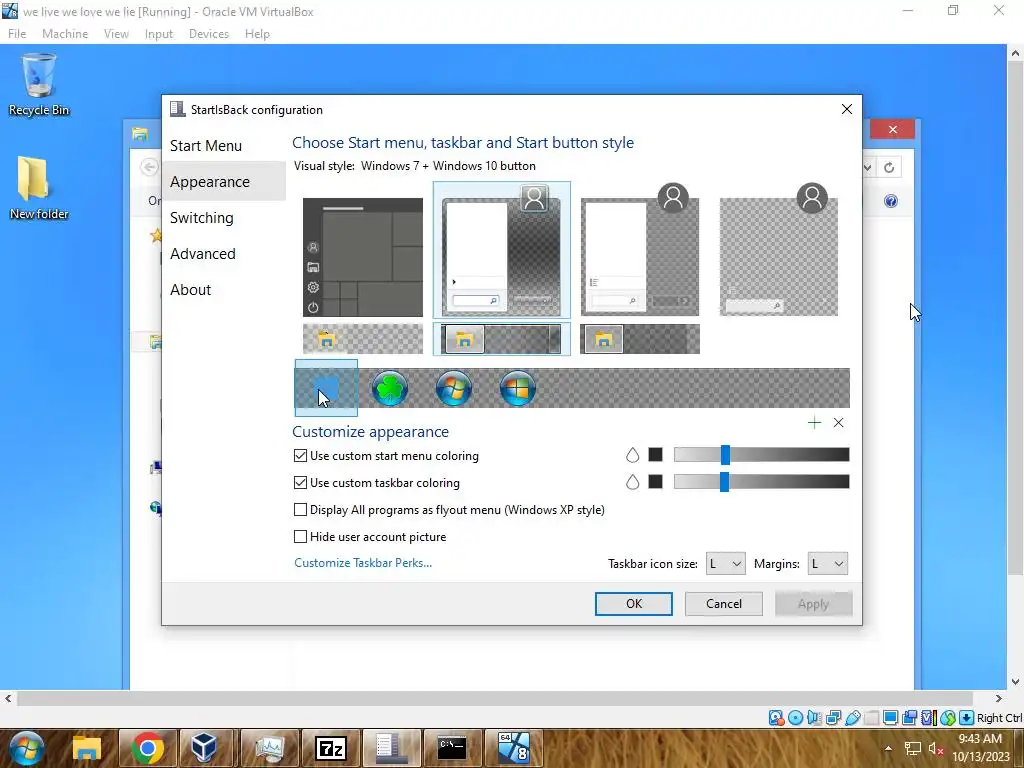Viewport: 1024px width, 768px height.
Task: Open the start menu color swatch
Action: [656, 455]
